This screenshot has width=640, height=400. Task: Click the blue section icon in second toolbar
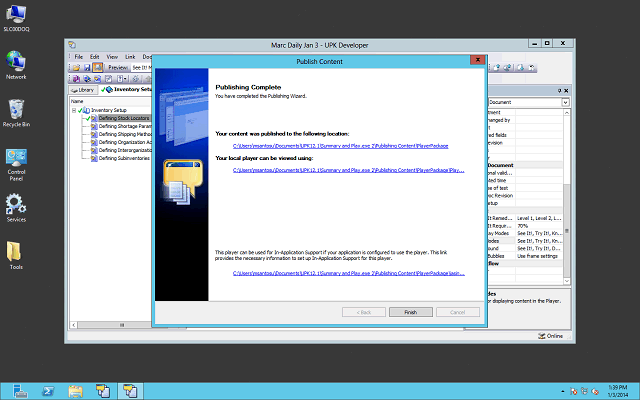87,79
